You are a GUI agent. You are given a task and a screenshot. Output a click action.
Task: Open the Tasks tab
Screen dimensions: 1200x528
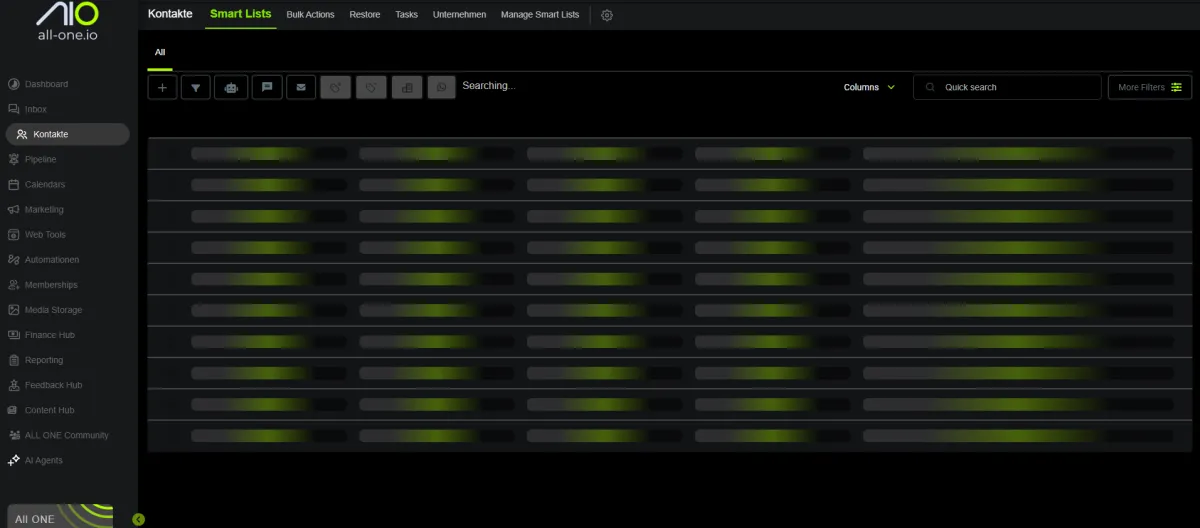pyautogui.click(x=406, y=15)
